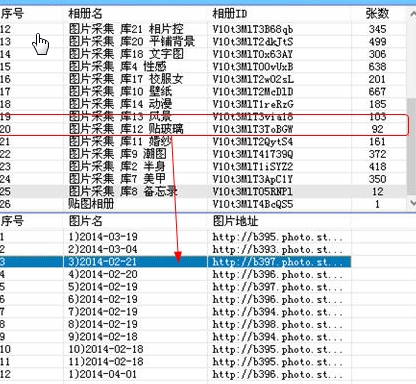This screenshot has height=384, width=416.
Task: Select image 1)2014-04-01
Action: pyautogui.click(x=103, y=374)
